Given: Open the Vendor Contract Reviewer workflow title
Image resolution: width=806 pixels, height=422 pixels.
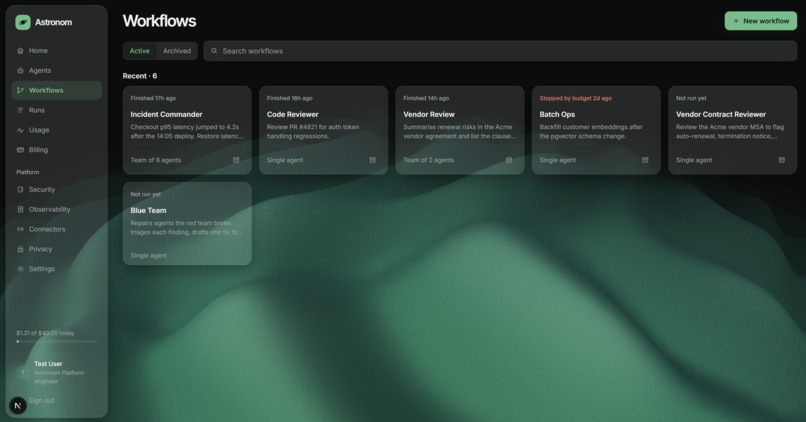Looking at the screenshot, I should point(721,114).
